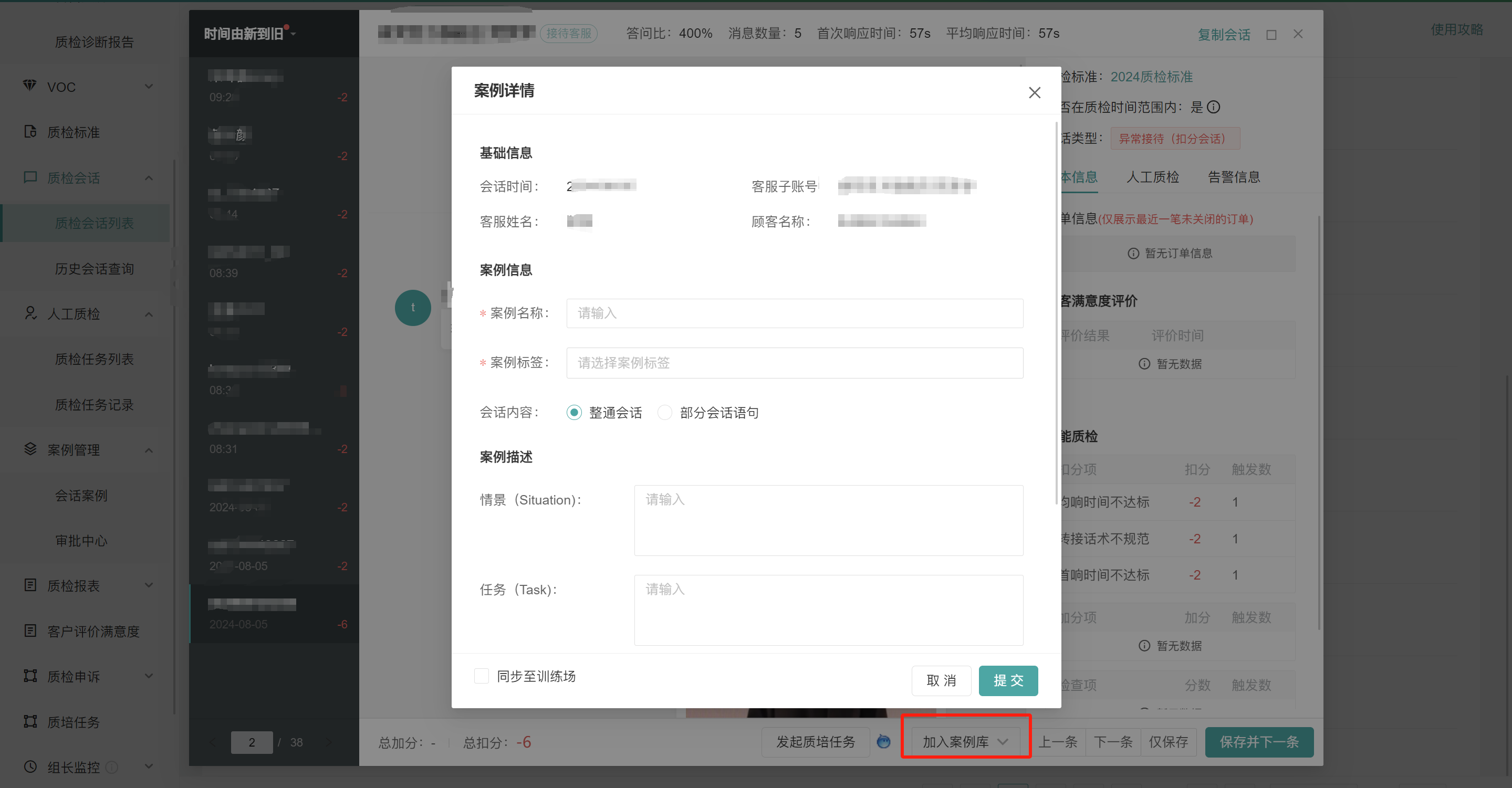Screen dimensions: 1512x788
Task: Click the 人工质检 person icon
Action: [30, 313]
